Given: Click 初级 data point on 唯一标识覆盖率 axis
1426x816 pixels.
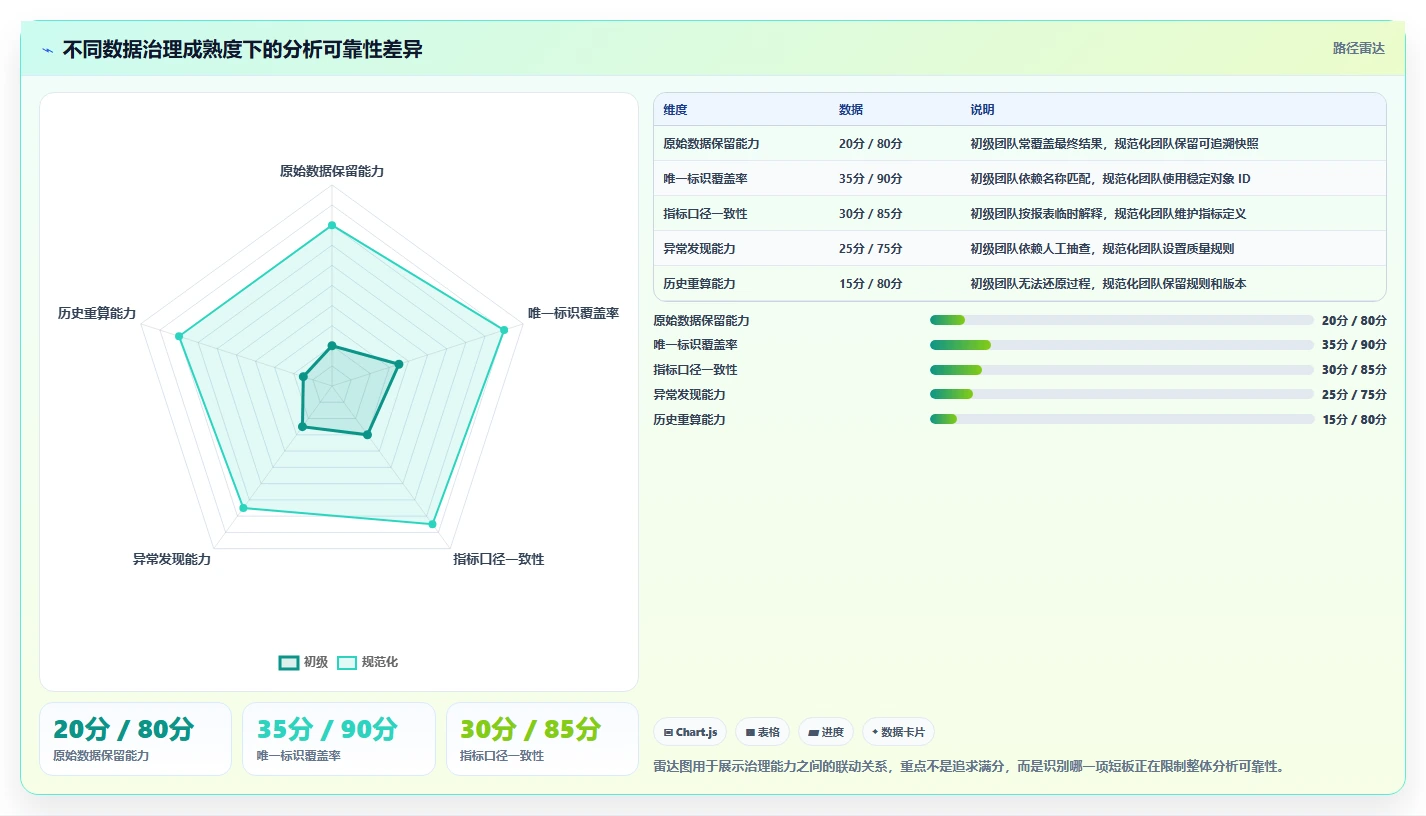Looking at the screenshot, I should tap(399, 364).
